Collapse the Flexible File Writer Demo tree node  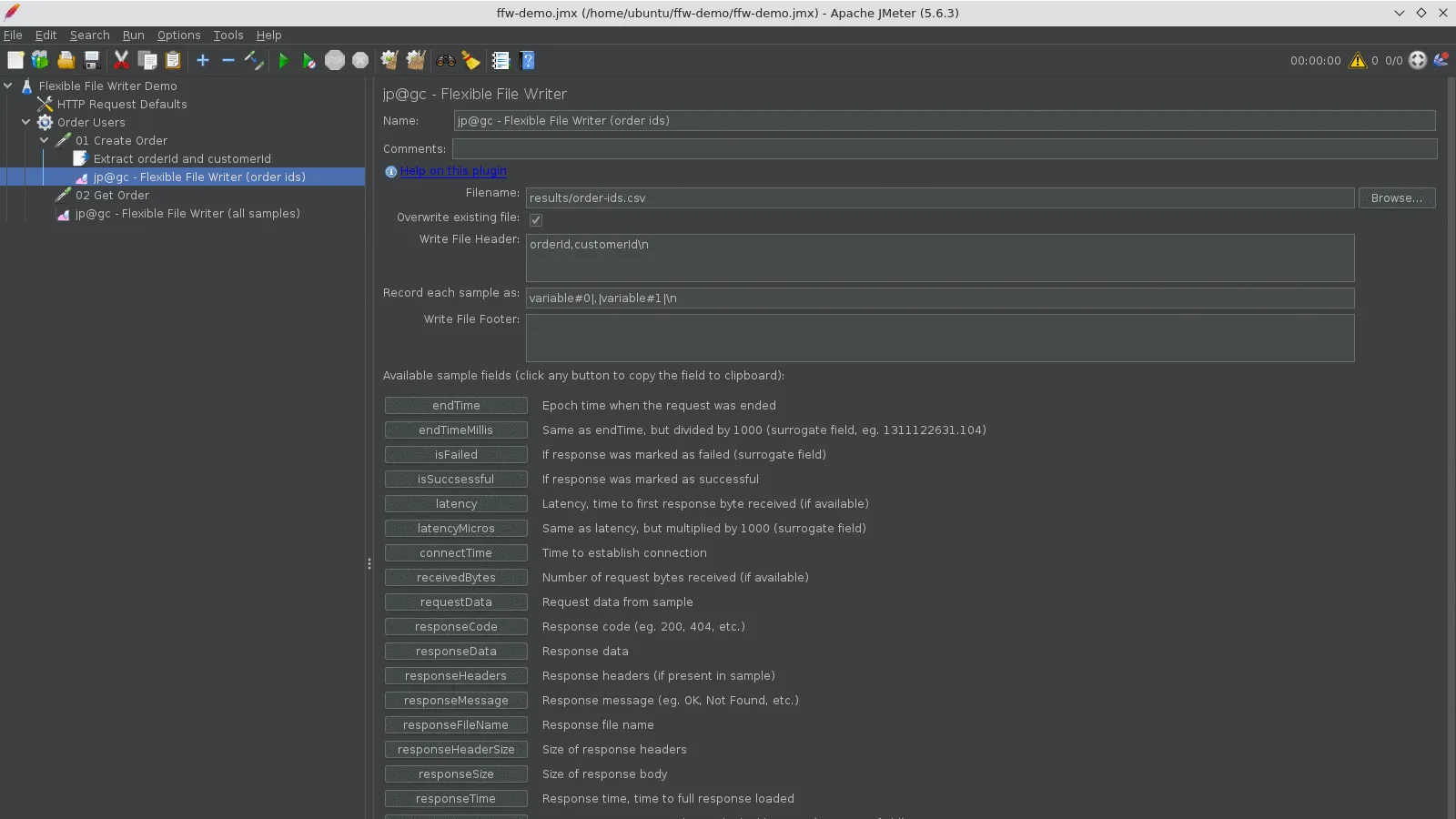(x=8, y=86)
